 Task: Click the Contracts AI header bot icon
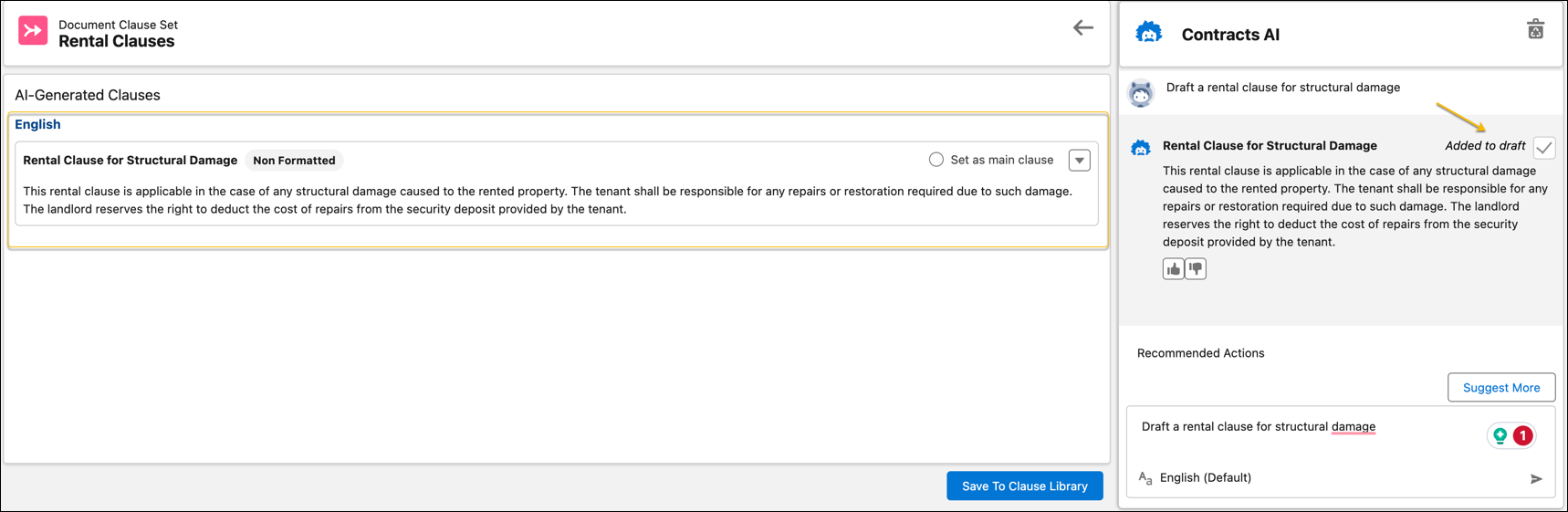pos(1148,34)
